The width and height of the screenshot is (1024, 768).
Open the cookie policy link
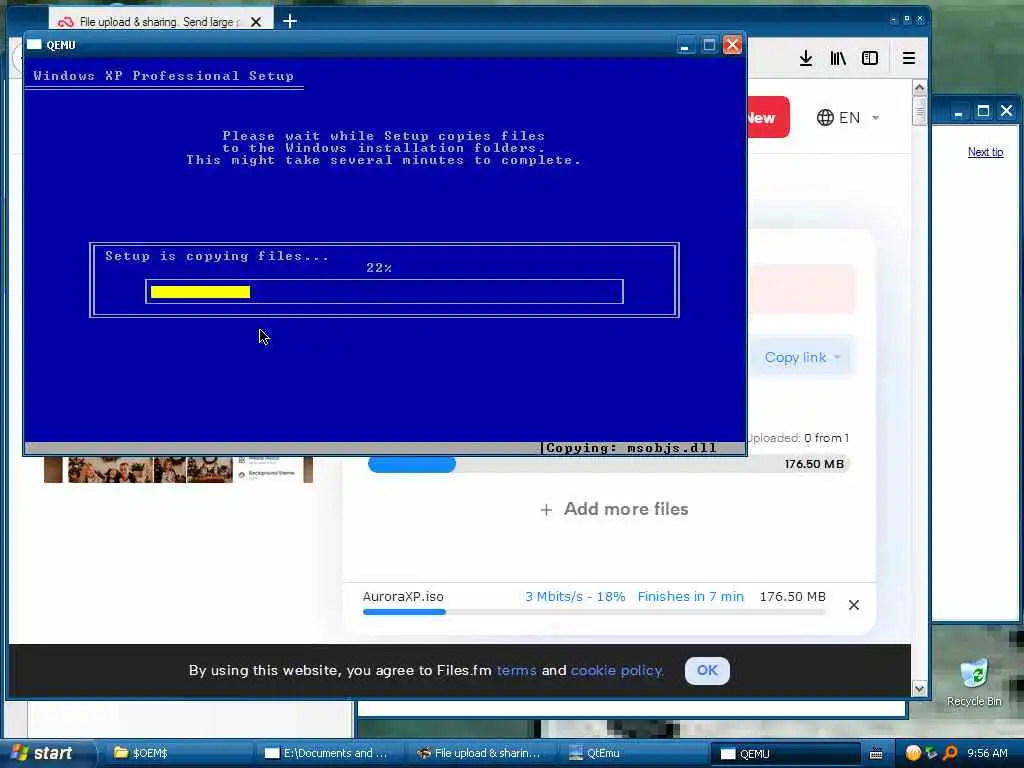pyautogui.click(x=616, y=671)
